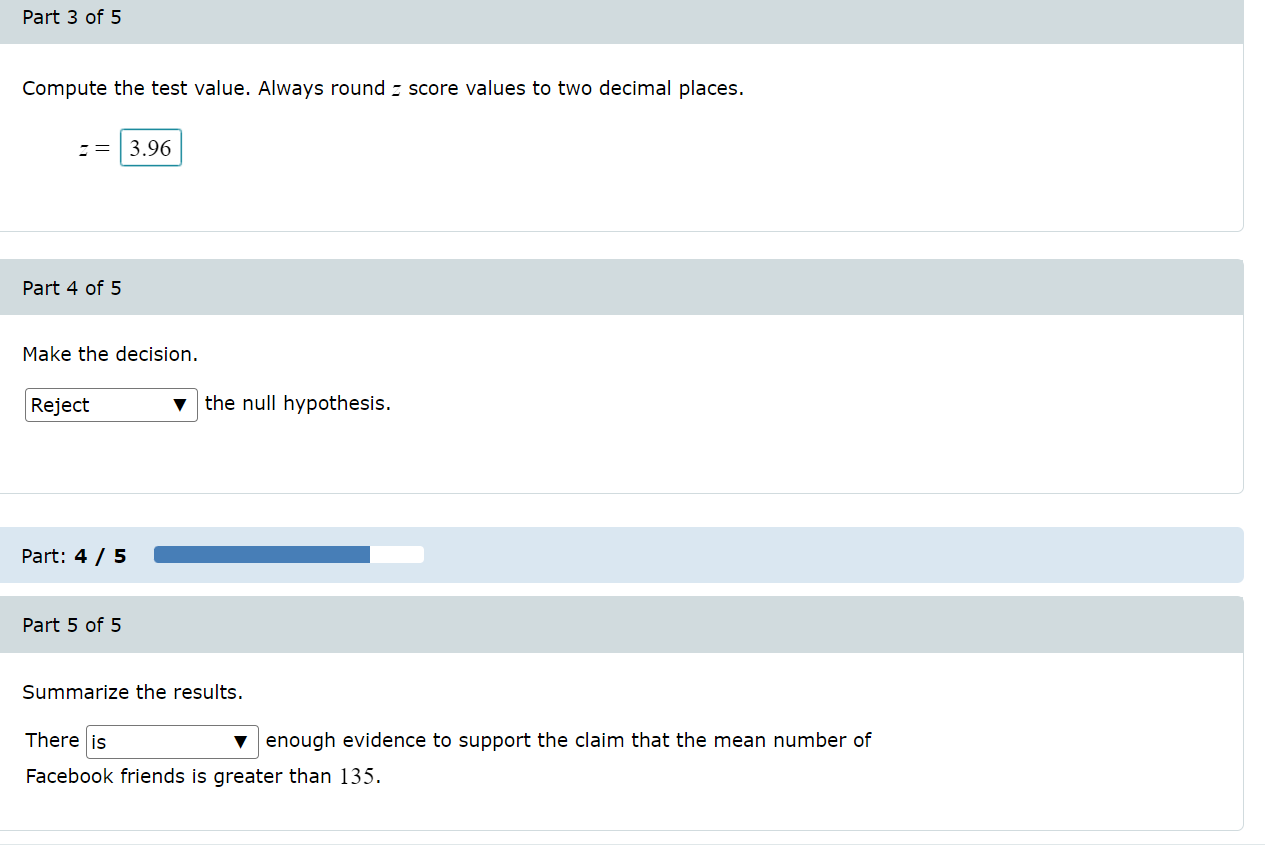1265x849 pixels.
Task: Click the Part 3 of 5 header
Action: pyautogui.click(x=71, y=17)
